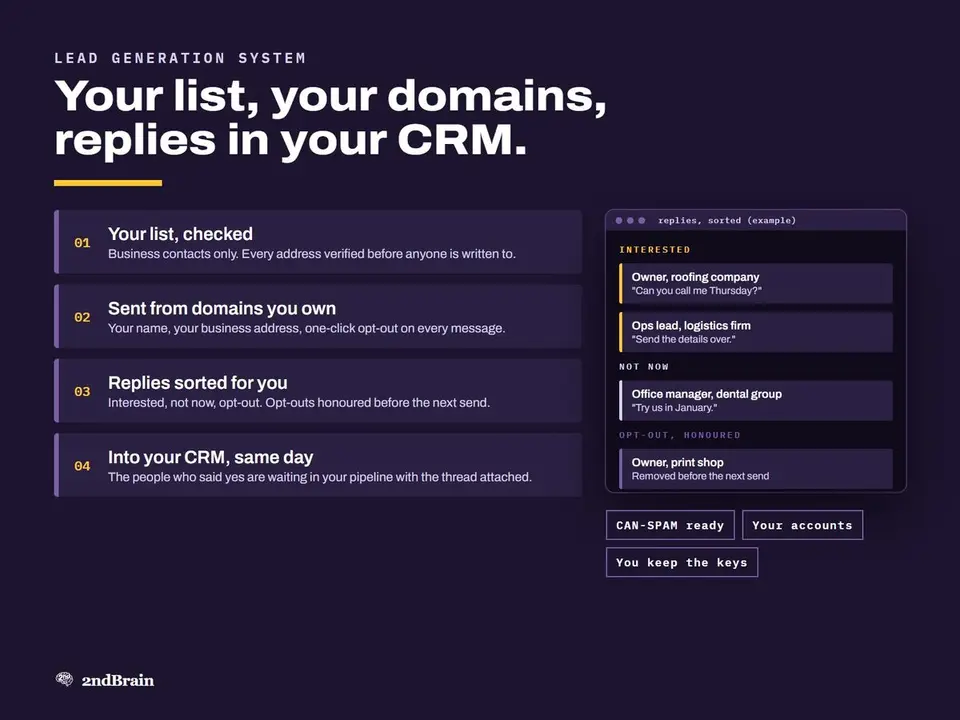Image resolution: width=960 pixels, height=720 pixels.
Task: Click the 'one-click opt-out on every message' line
Action: (x=307, y=329)
